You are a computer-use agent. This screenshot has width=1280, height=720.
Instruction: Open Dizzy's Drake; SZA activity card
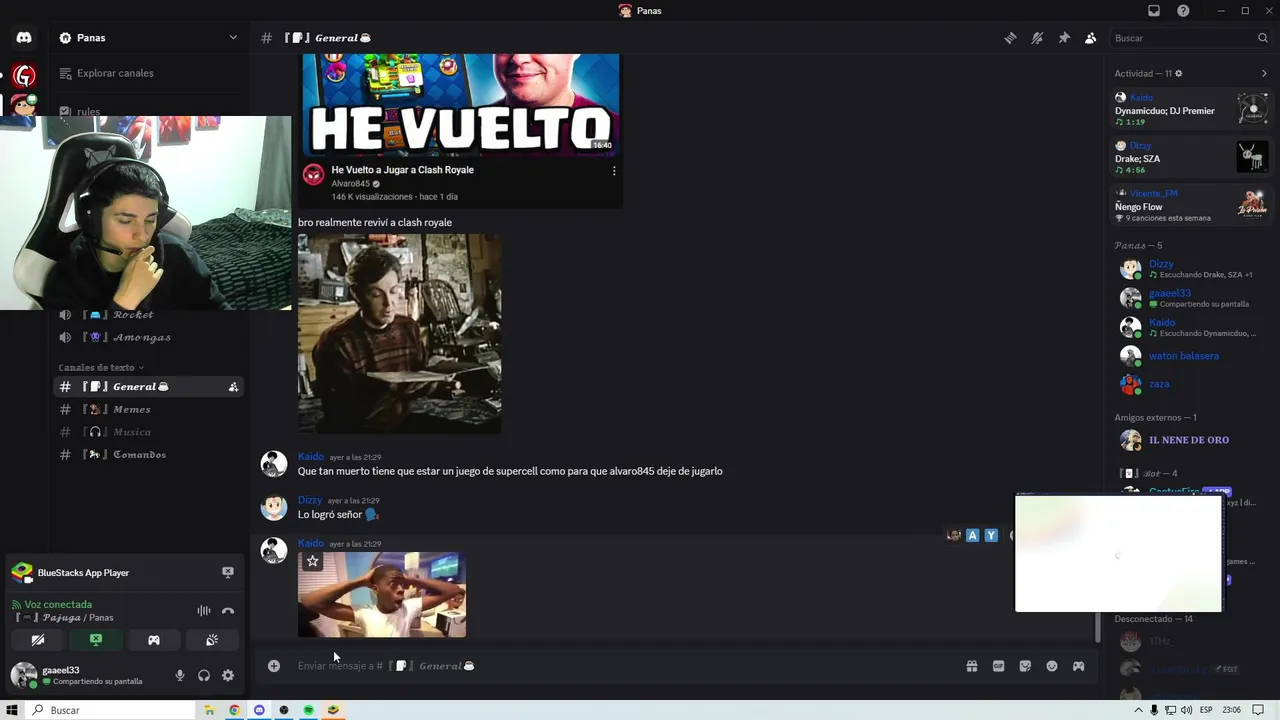[1191, 157]
